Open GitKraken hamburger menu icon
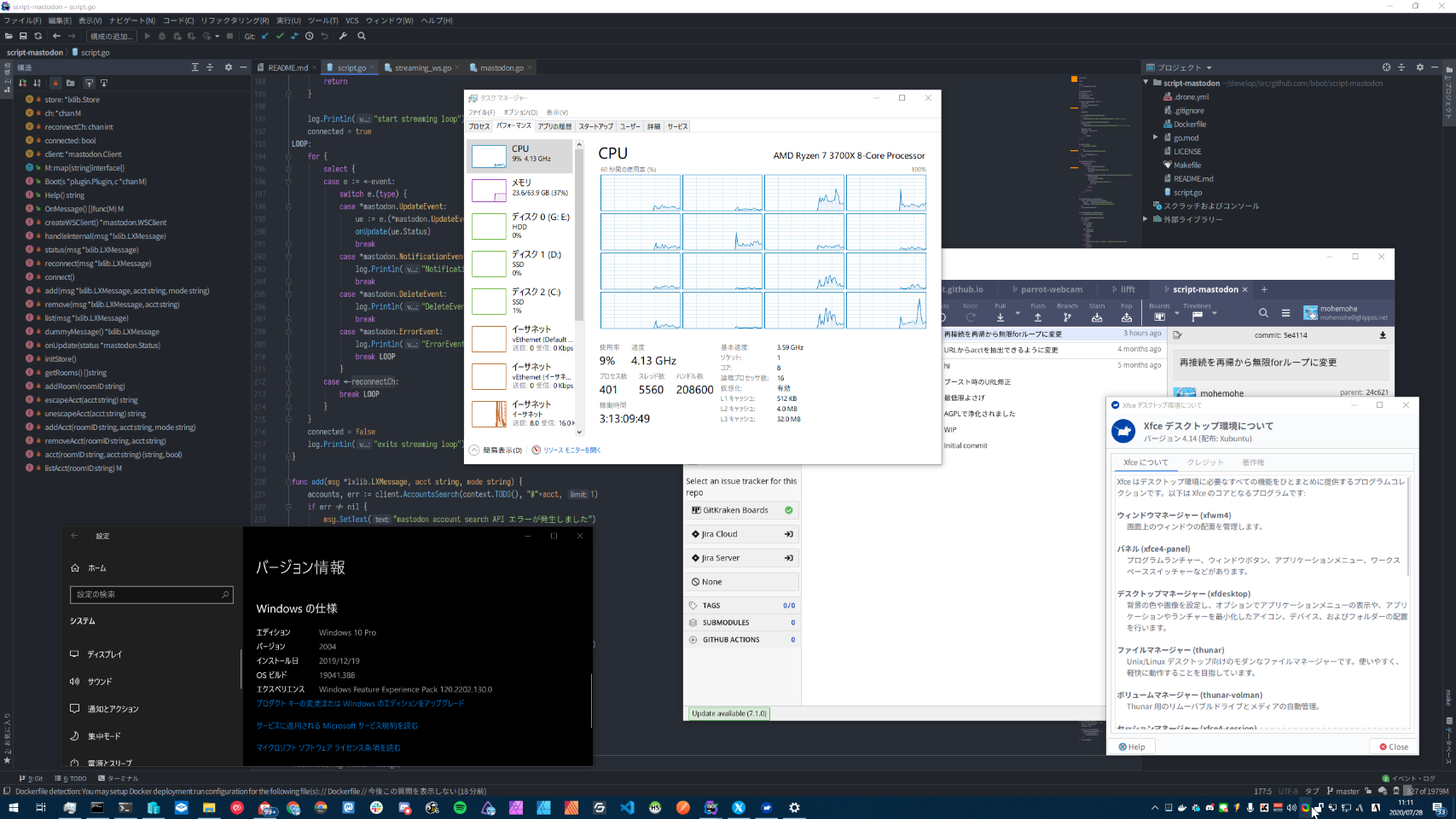Viewport: 1456px width, 819px height. point(1285,313)
